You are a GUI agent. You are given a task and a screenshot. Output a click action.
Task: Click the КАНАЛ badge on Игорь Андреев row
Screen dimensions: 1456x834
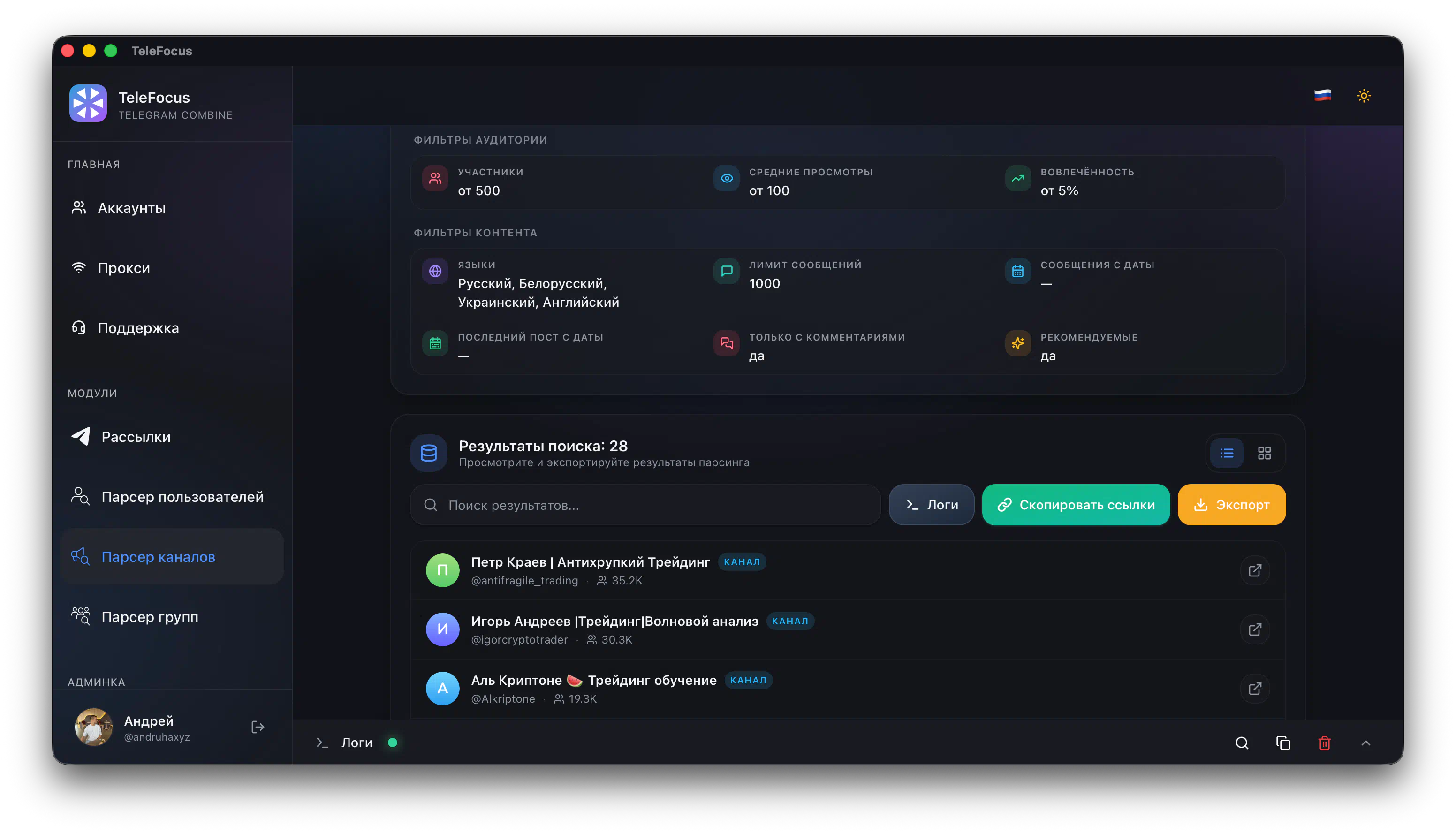point(790,622)
